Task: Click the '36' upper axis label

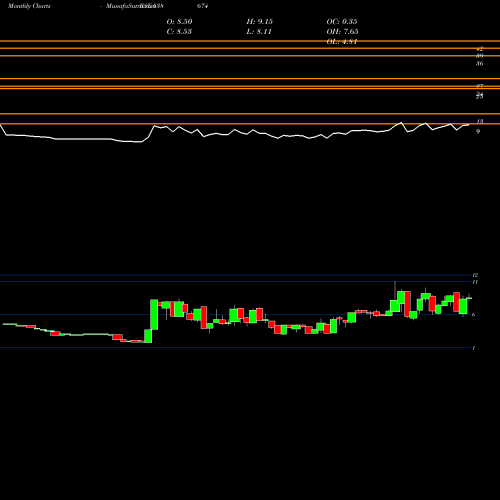Action: point(479,63)
